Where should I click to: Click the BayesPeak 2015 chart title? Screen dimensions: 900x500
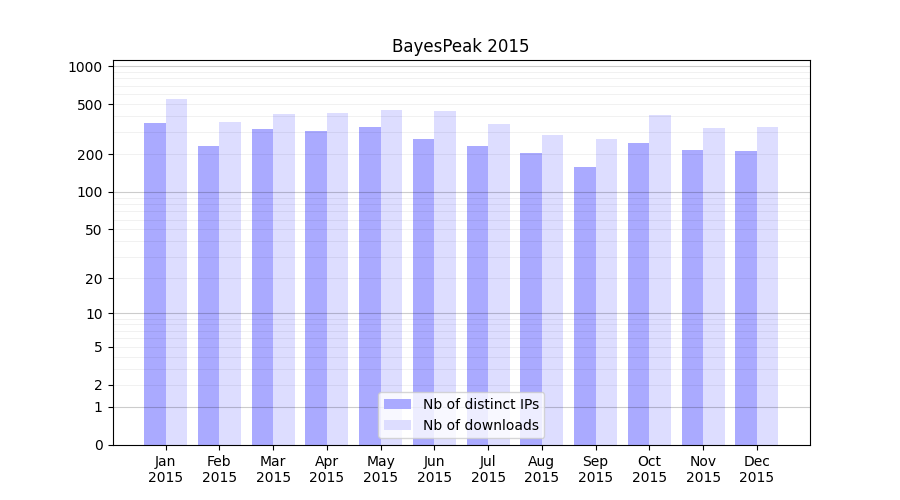(x=460, y=46)
